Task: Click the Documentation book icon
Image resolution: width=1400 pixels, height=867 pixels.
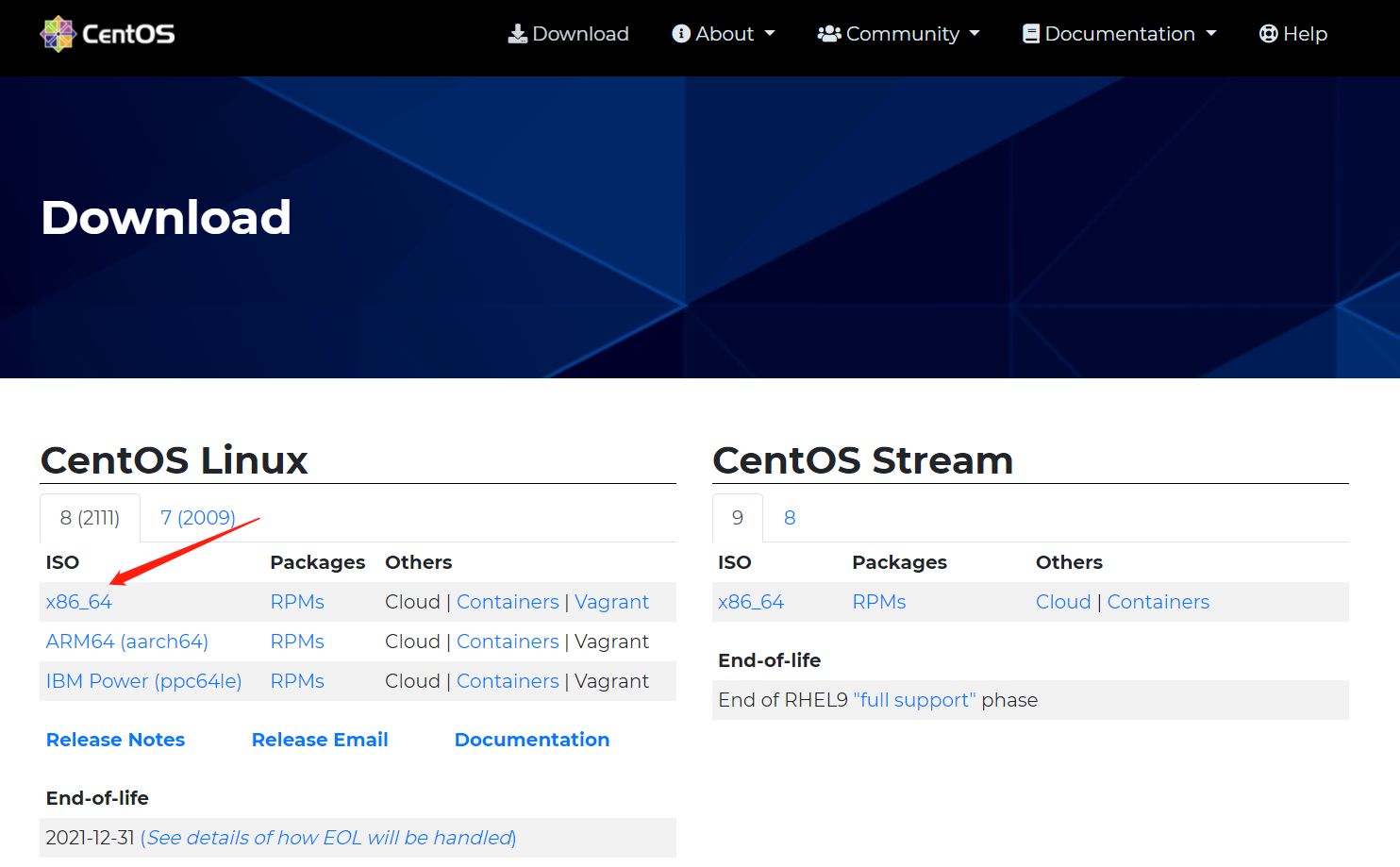Action: tap(1031, 34)
